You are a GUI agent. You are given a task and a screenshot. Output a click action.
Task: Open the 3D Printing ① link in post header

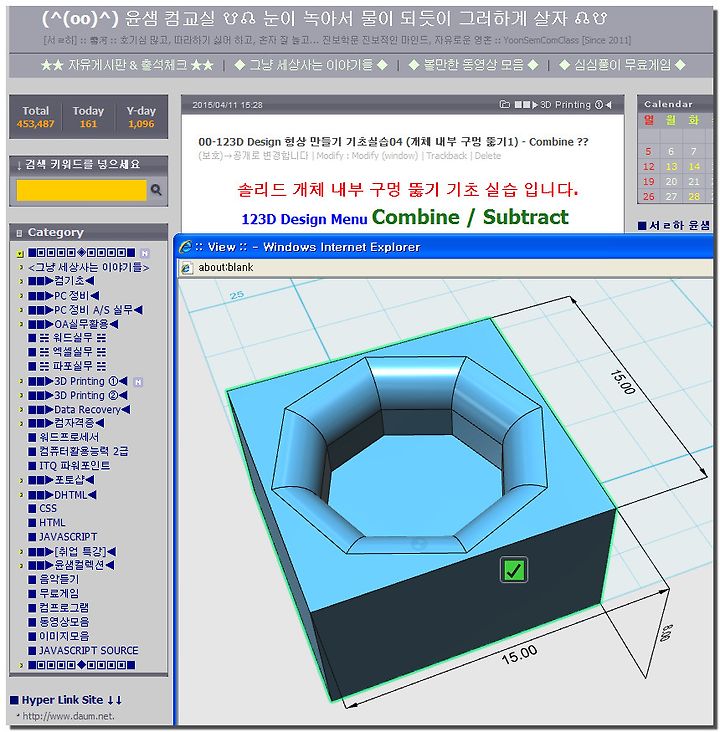(563, 105)
